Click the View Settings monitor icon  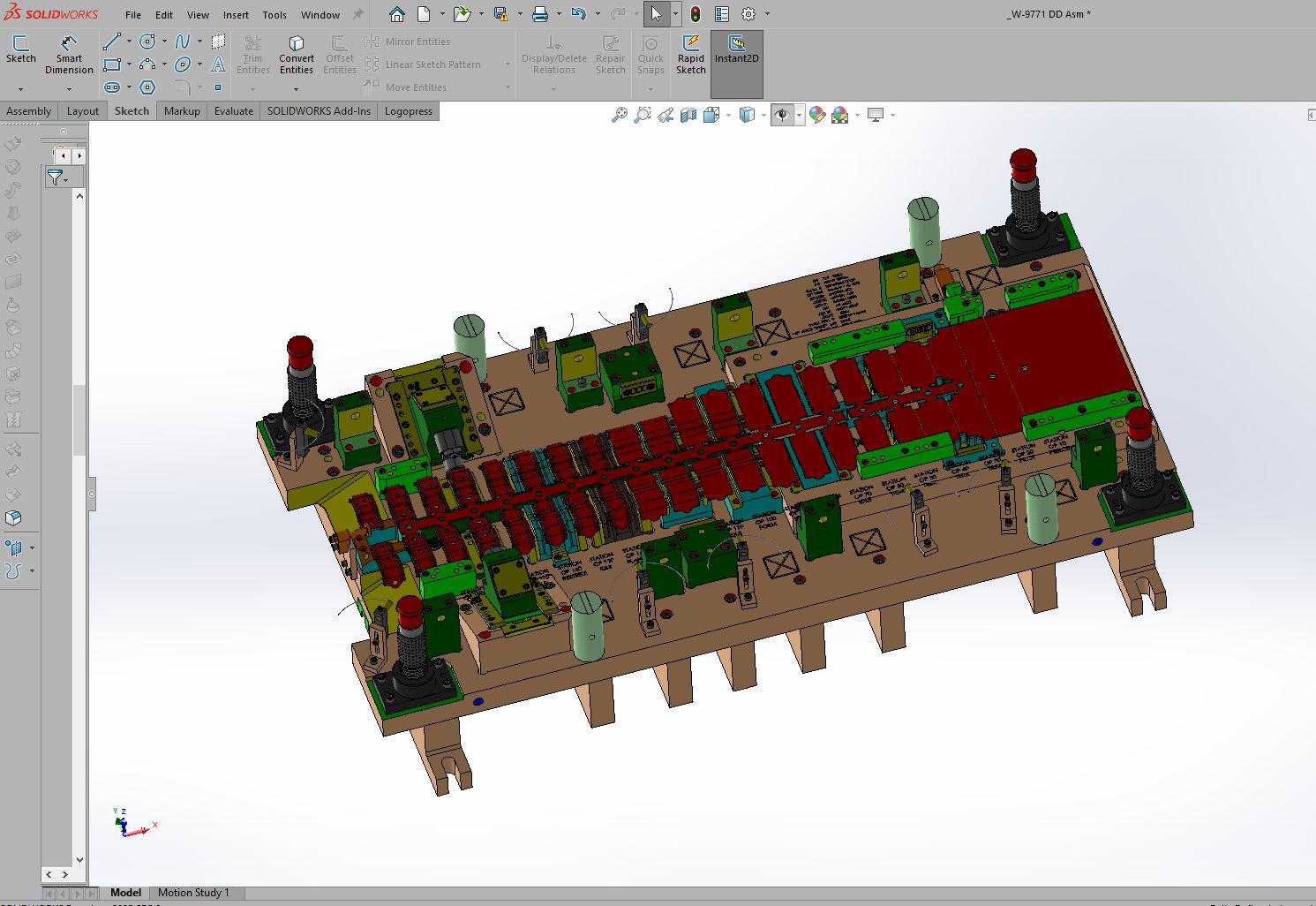click(x=876, y=115)
